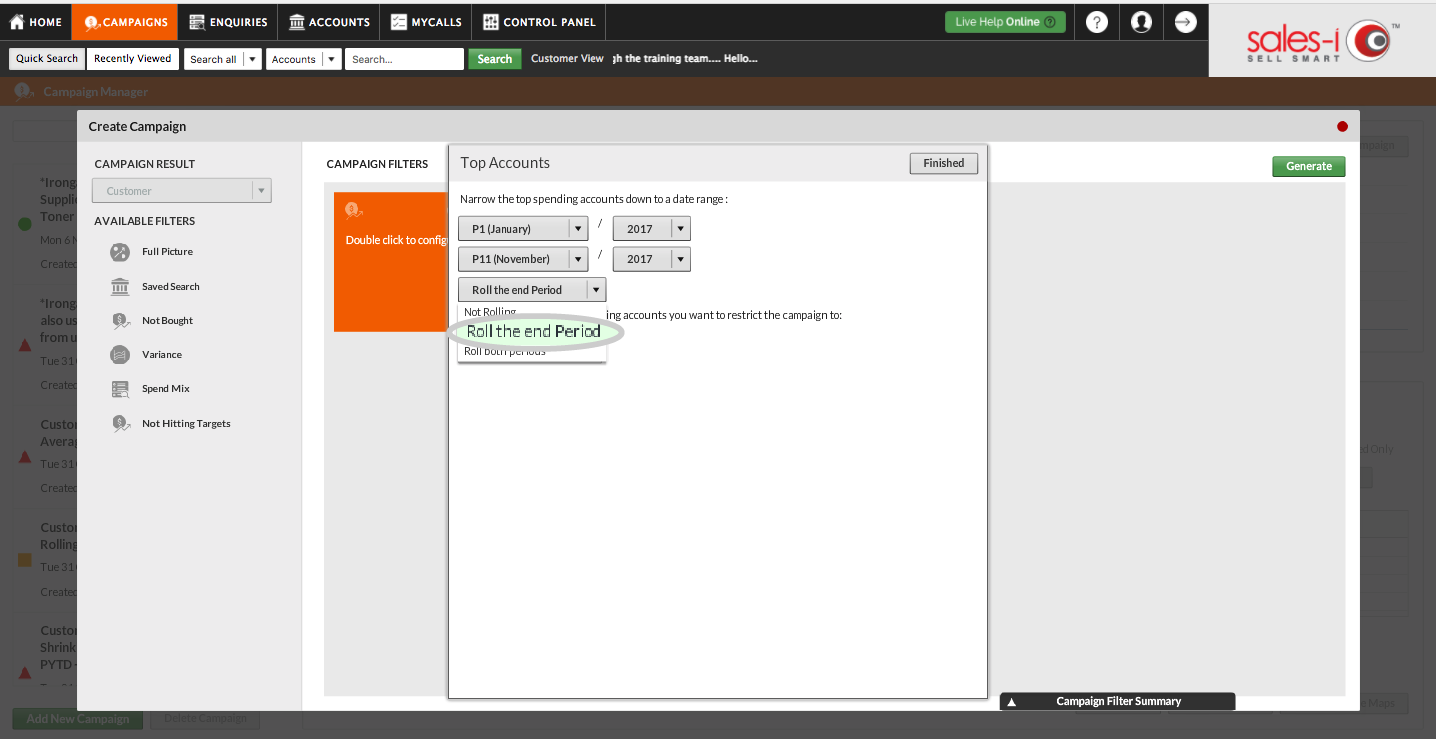Open the Customer campaign result dropdown
This screenshot has width=1436, height=739.
(181, 191)
